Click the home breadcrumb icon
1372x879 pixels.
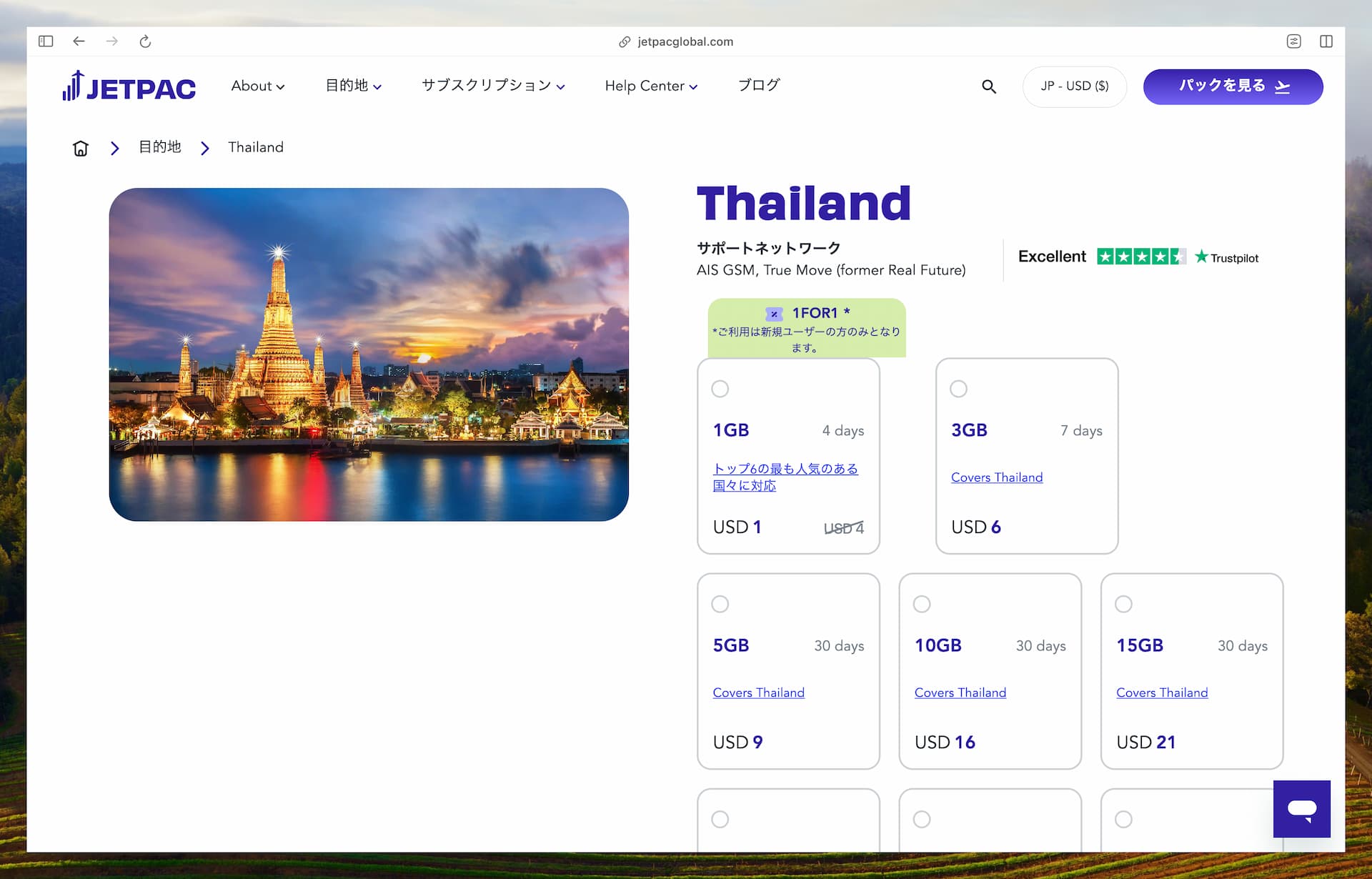click(x=80, y=148)
